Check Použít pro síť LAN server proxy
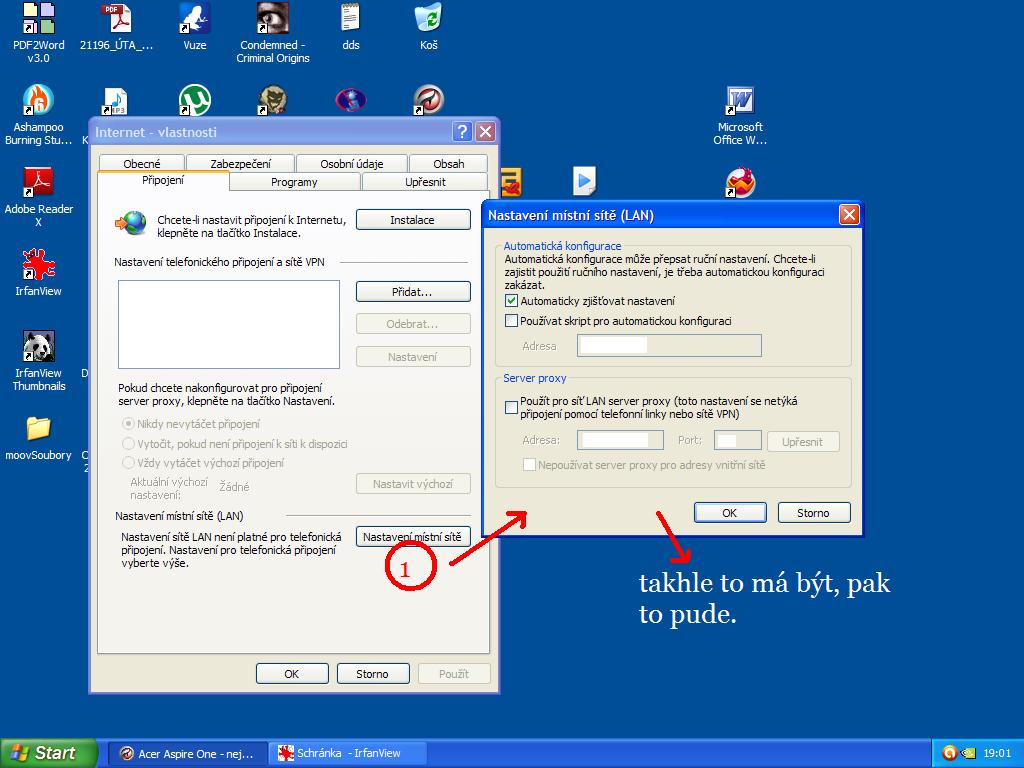The height and width of the screenshot is (768, 1024). (511, 408)
